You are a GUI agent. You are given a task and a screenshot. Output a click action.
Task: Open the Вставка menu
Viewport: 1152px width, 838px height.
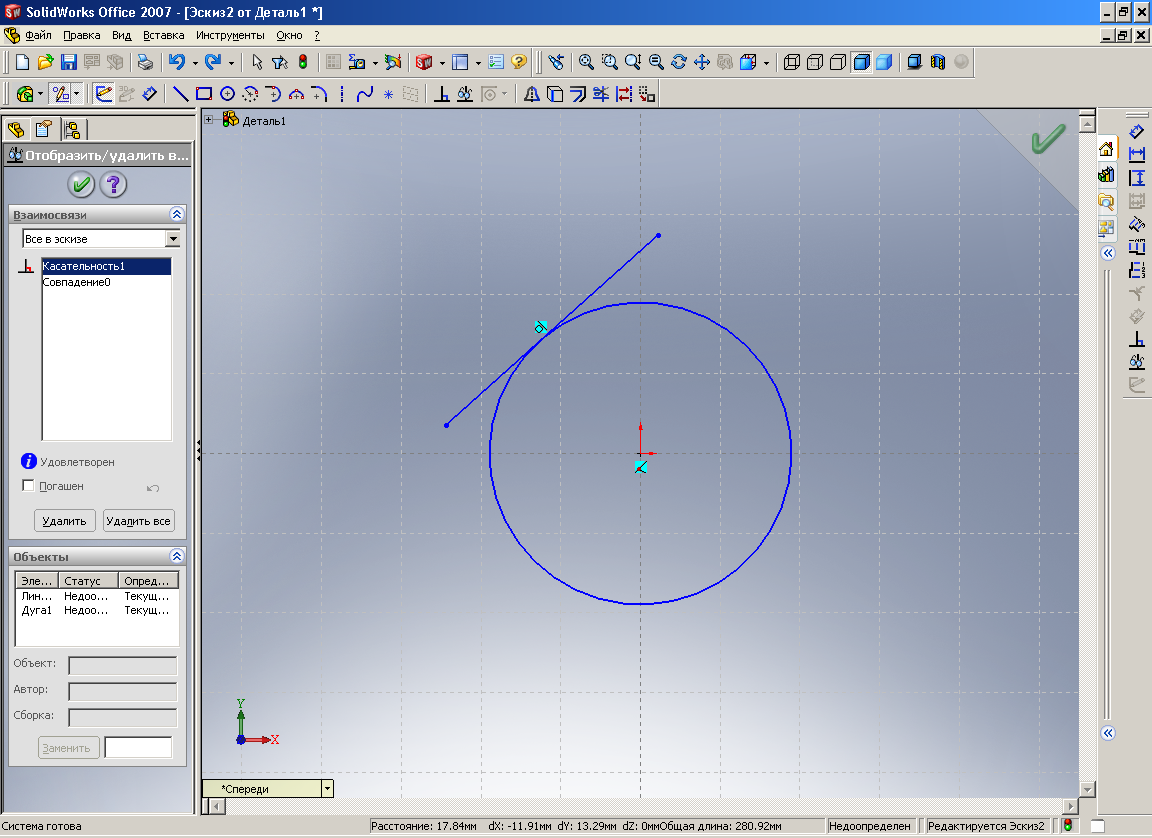pyautogui.click(x=163, y=35)
